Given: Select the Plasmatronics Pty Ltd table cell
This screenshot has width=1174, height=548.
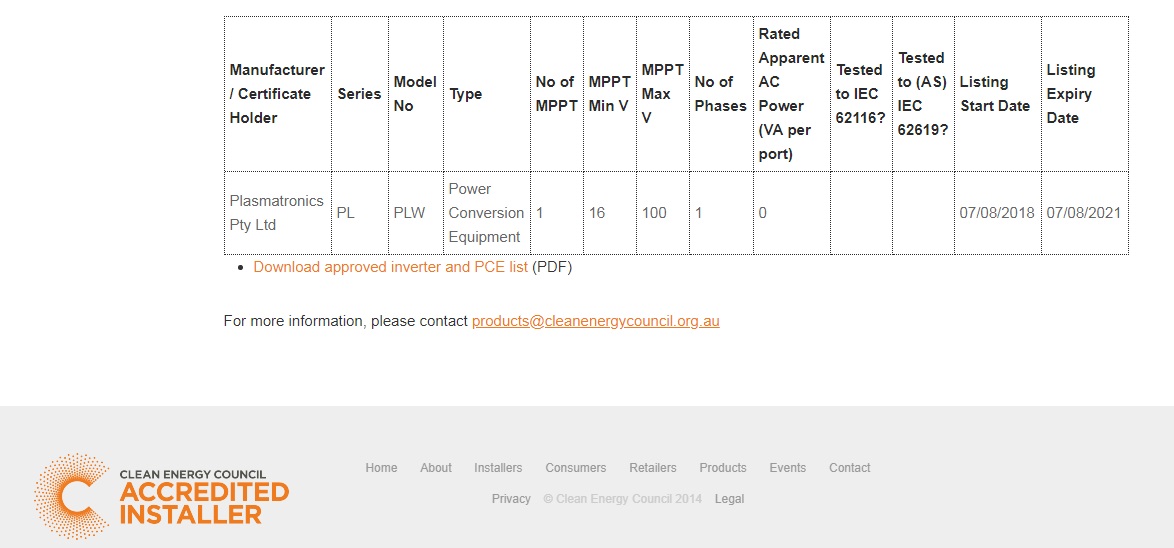Looking at the screenshot, I should 278,213.
